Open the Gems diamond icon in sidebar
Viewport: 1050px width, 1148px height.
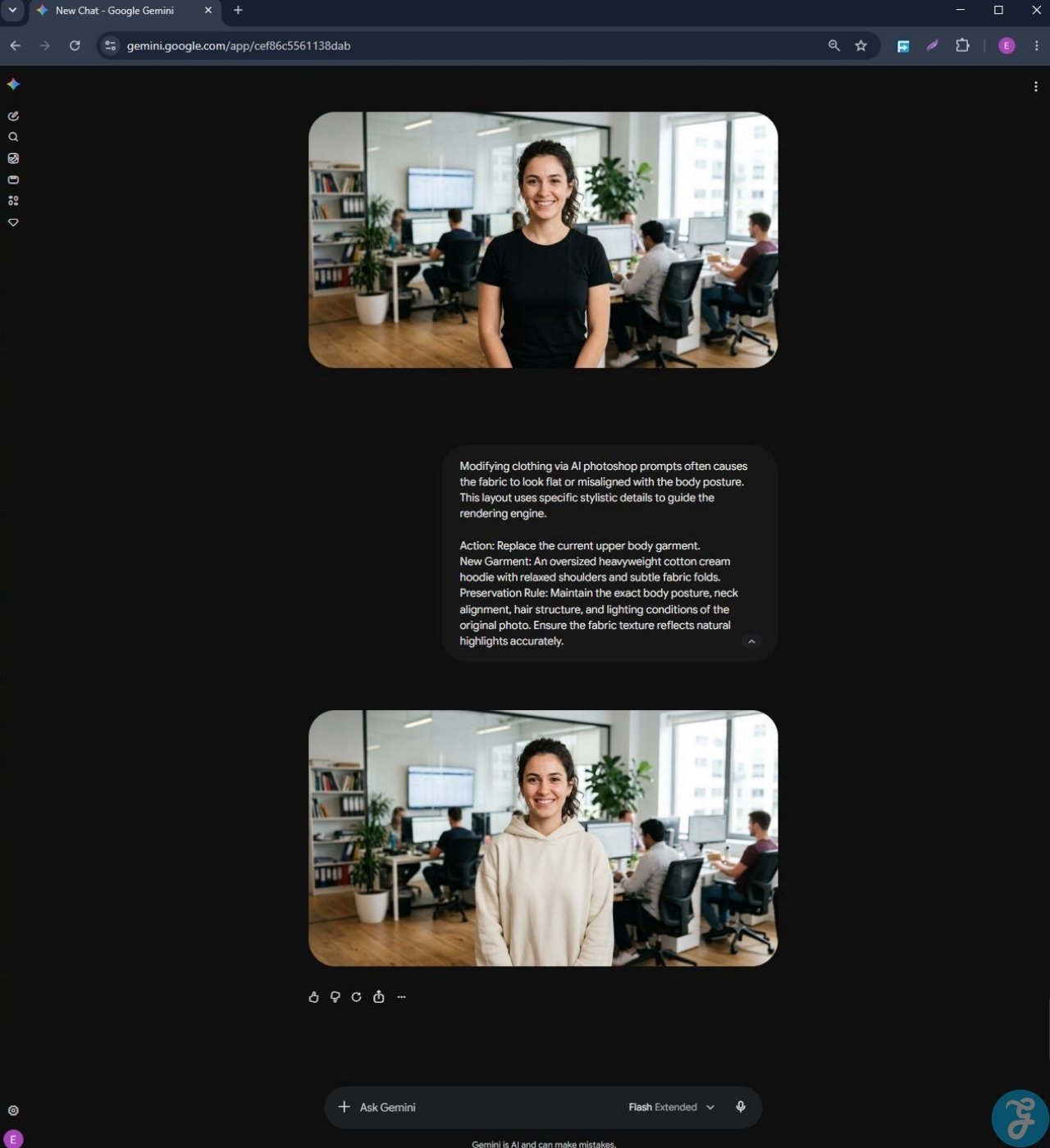coord(13,222)
